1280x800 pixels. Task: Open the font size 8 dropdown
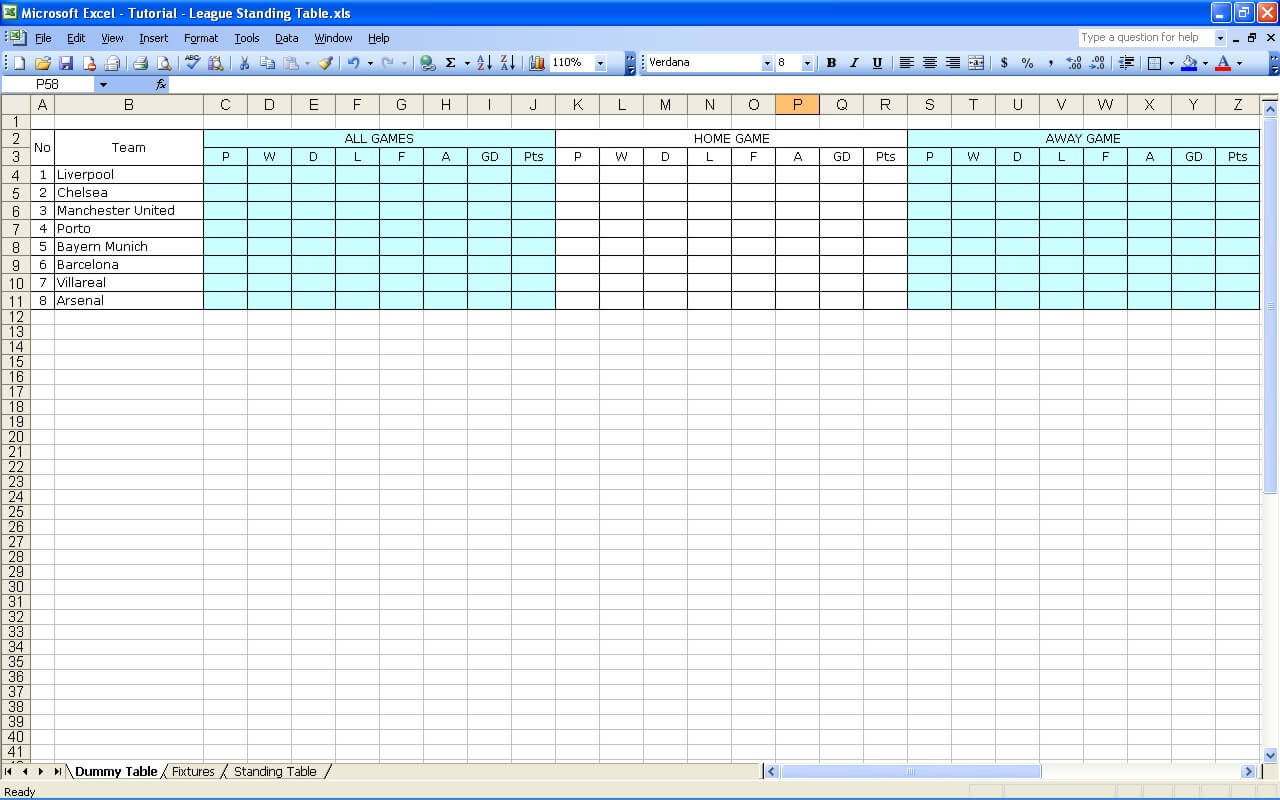click(x=808, y=63)
